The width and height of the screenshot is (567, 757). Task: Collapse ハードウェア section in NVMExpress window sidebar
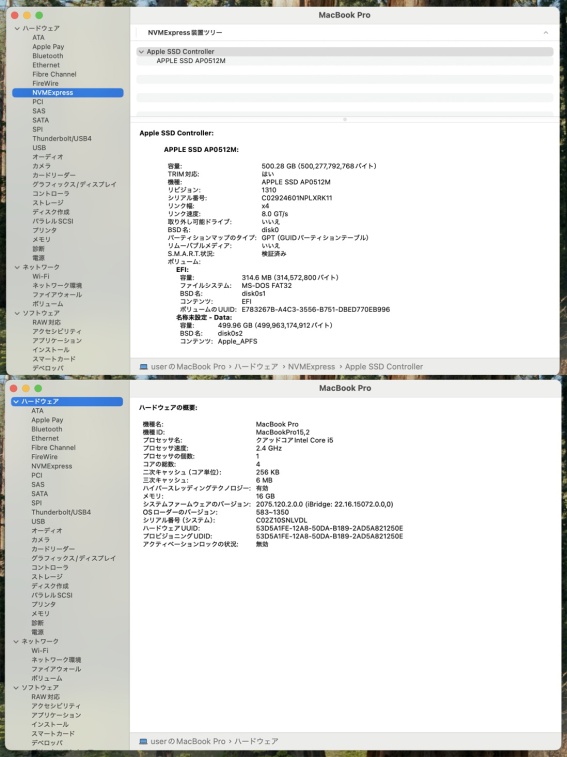(x=17, y=28)
